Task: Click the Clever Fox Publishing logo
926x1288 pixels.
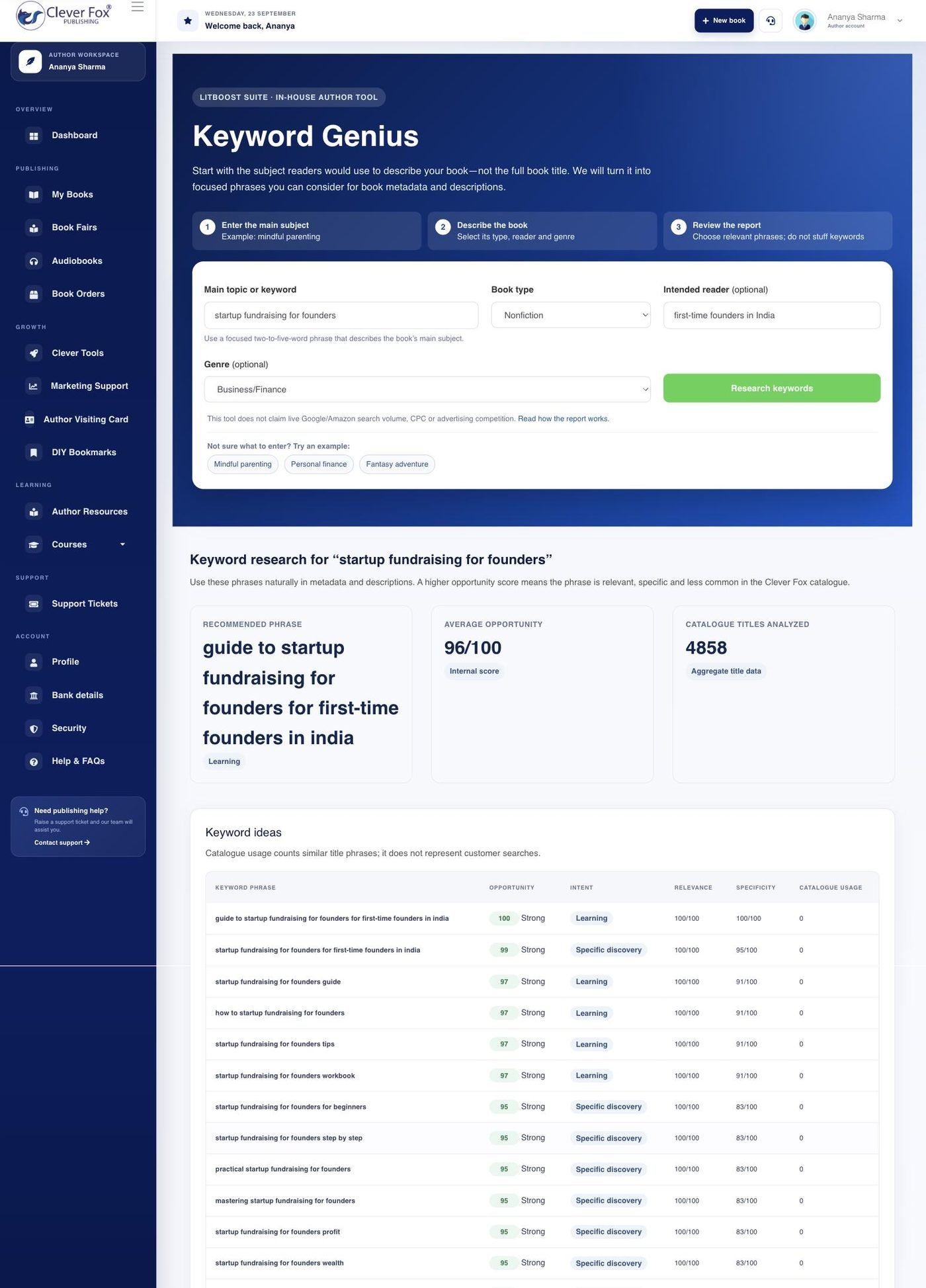Action: coord(63,15)
